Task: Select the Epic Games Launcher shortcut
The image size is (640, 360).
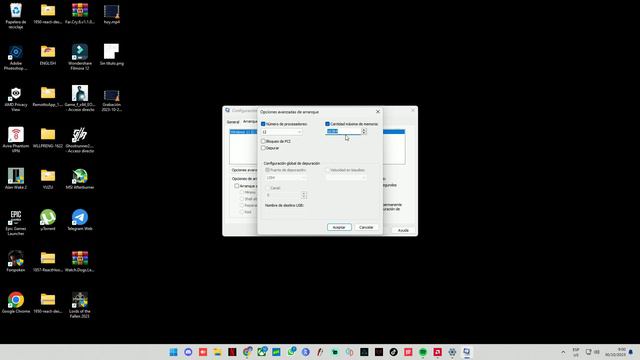Action: (16, 222)
